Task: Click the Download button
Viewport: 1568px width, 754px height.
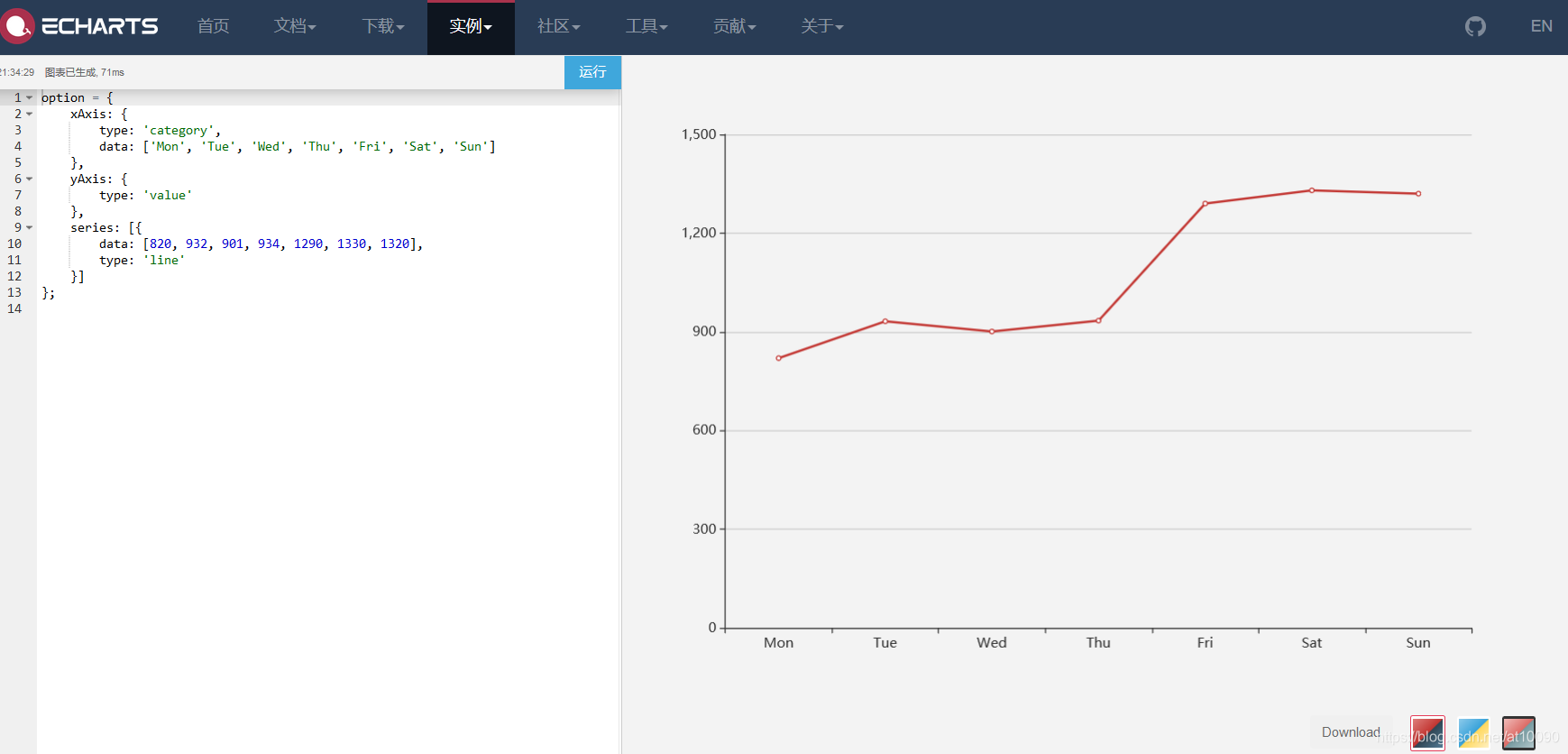Action: (x=1351, y=732)
